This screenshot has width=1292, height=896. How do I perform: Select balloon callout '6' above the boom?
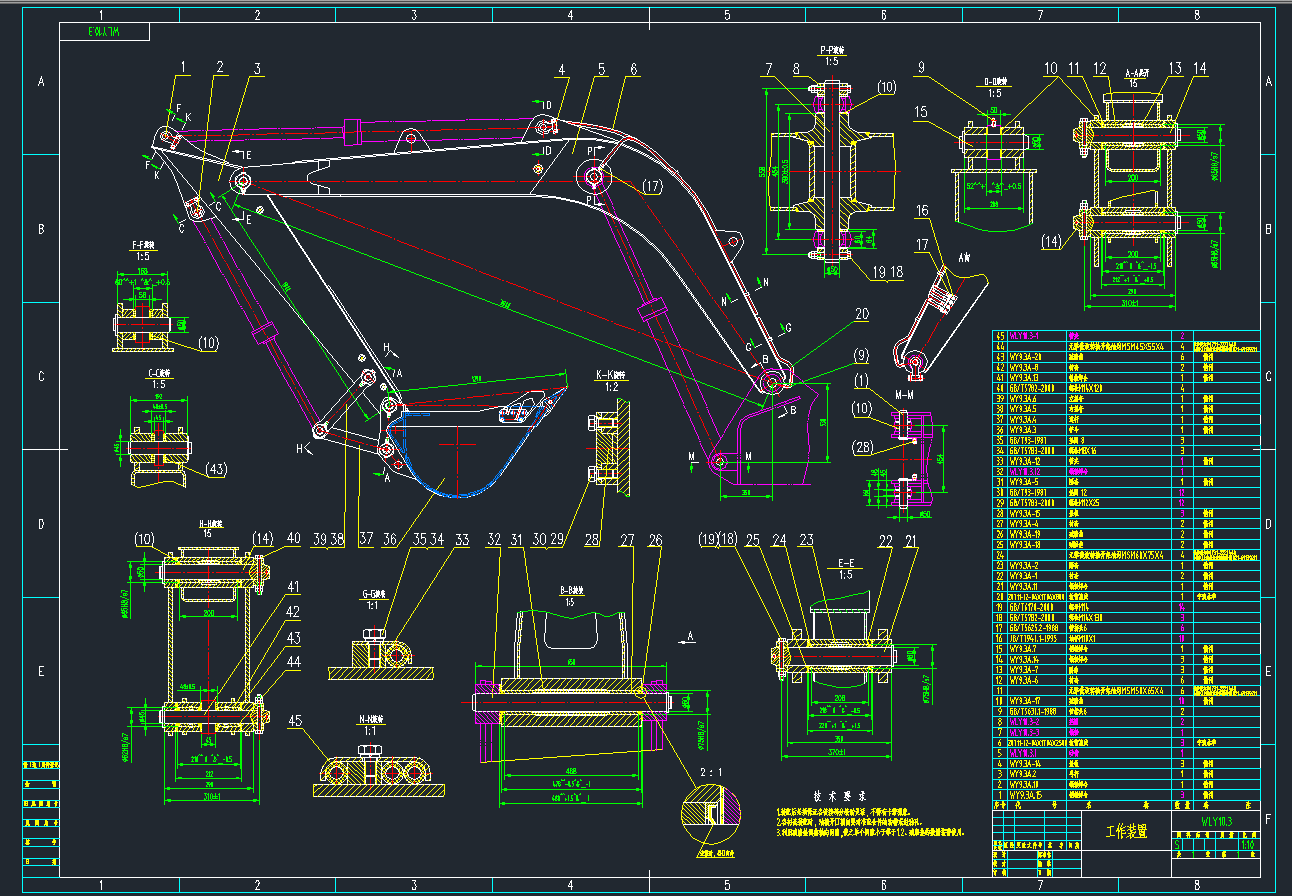(634, 69)
